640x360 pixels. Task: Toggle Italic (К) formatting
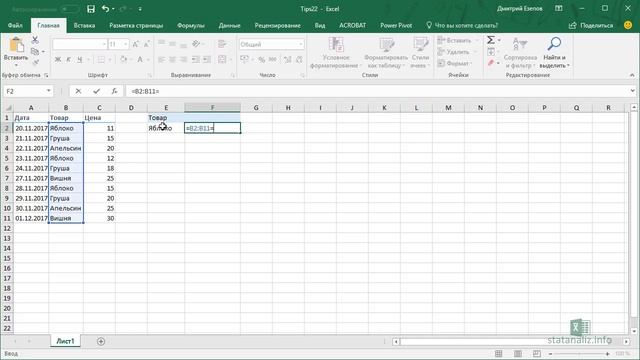point(68,60)
